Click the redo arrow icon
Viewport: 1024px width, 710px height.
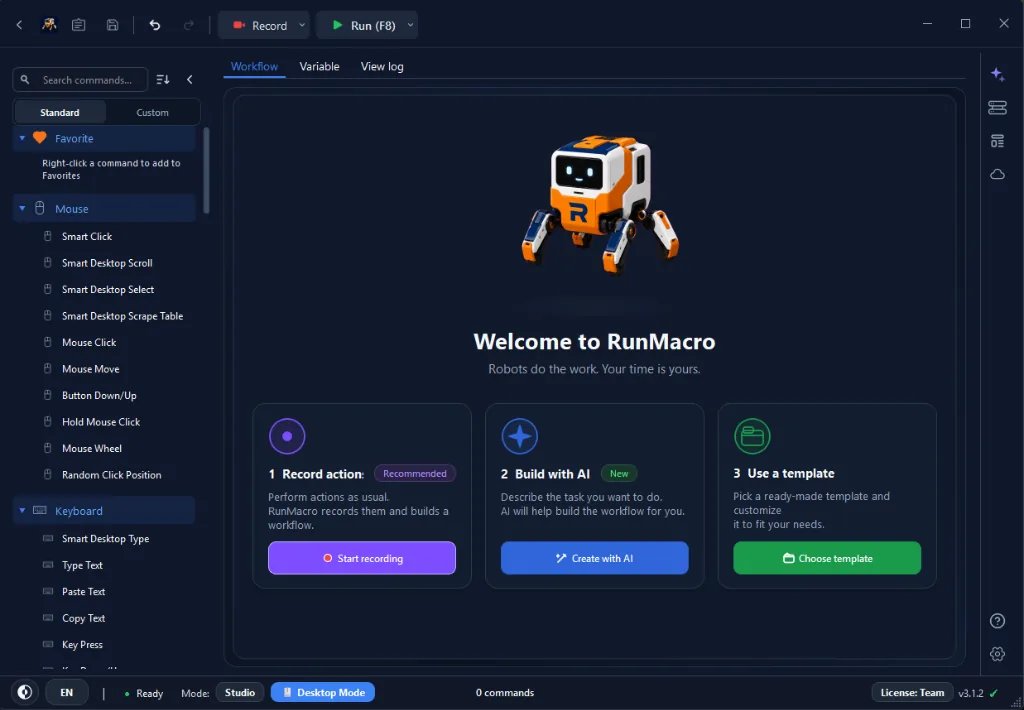pyautogui.click(x=189, y=25)
